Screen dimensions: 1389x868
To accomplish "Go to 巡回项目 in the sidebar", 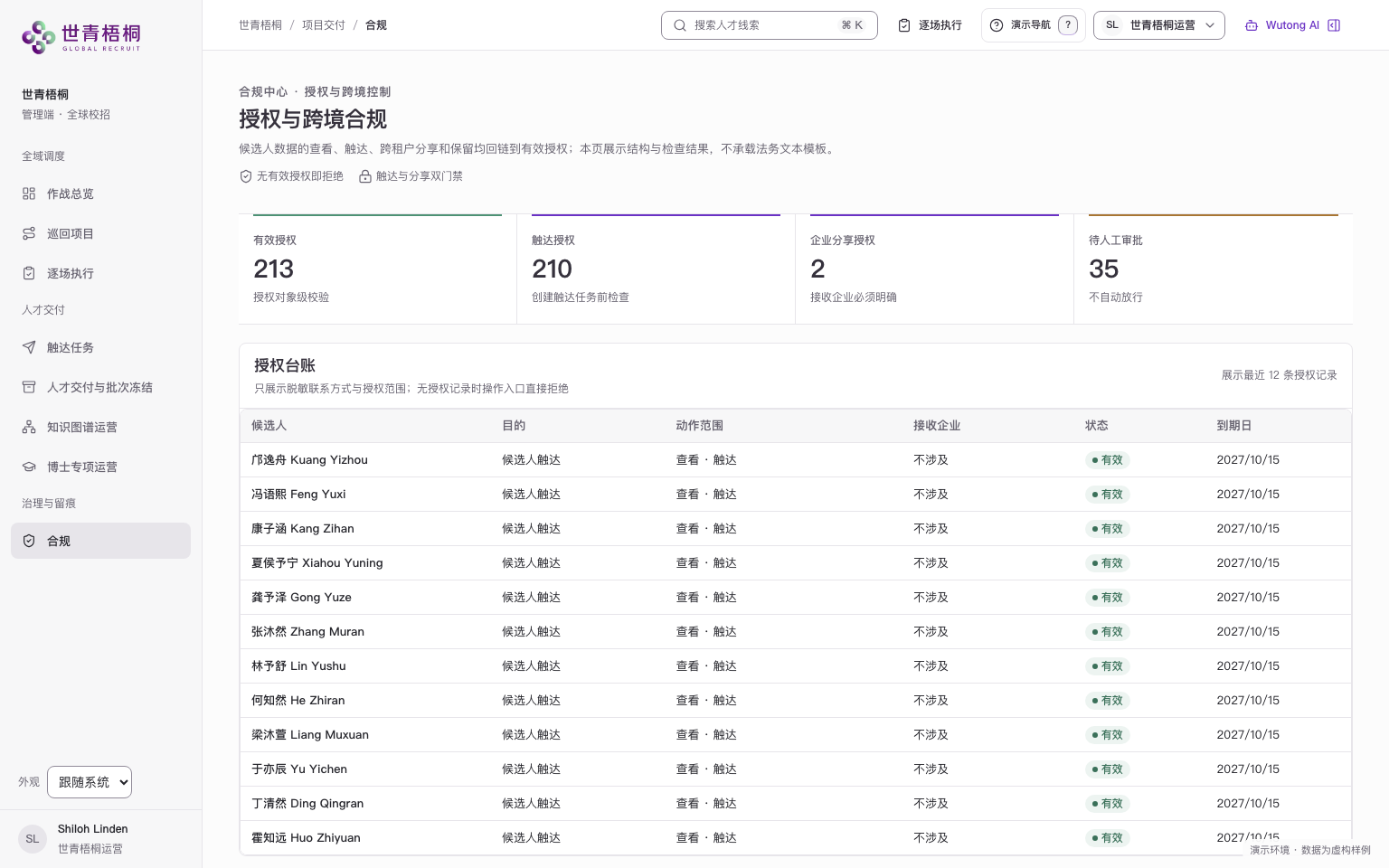I will (x=100, y=233).
